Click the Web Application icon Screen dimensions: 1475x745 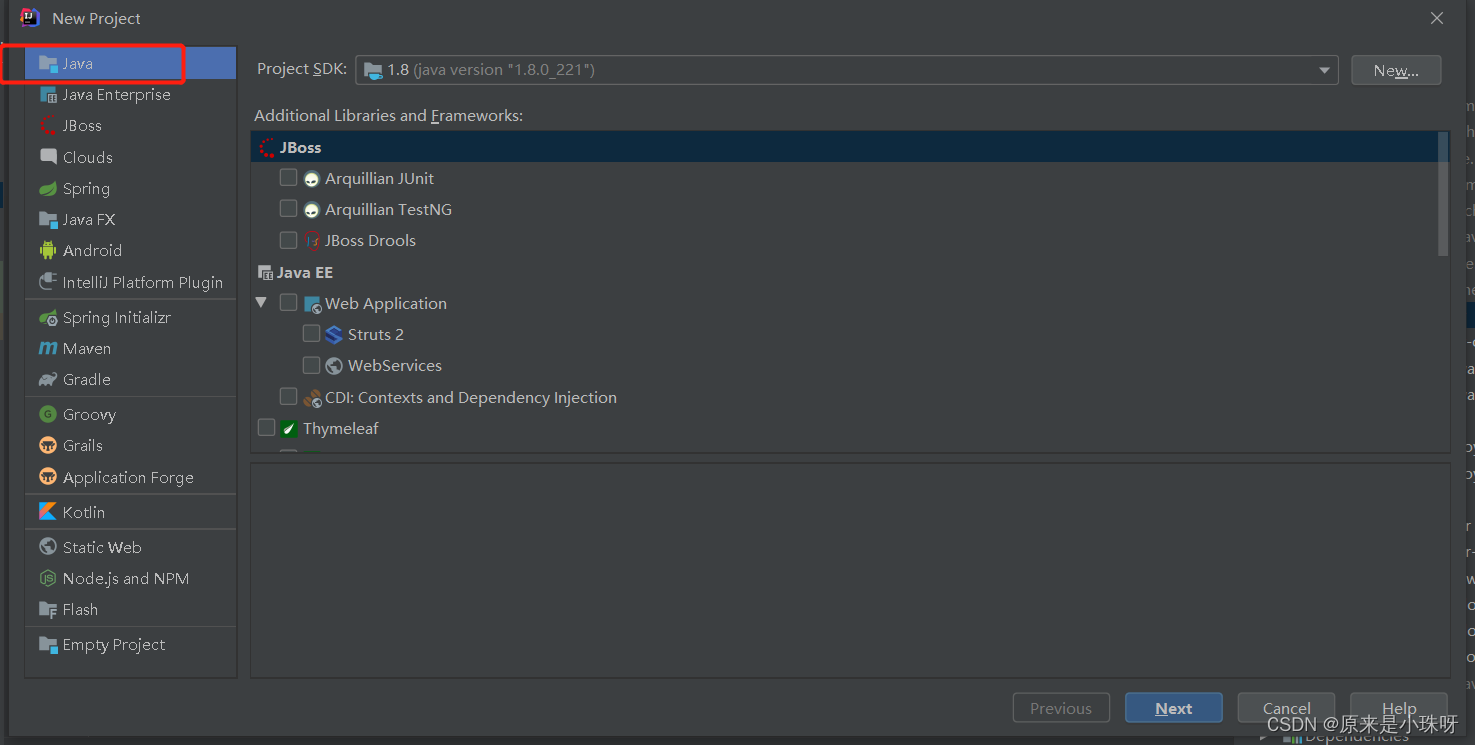(312, 304)
